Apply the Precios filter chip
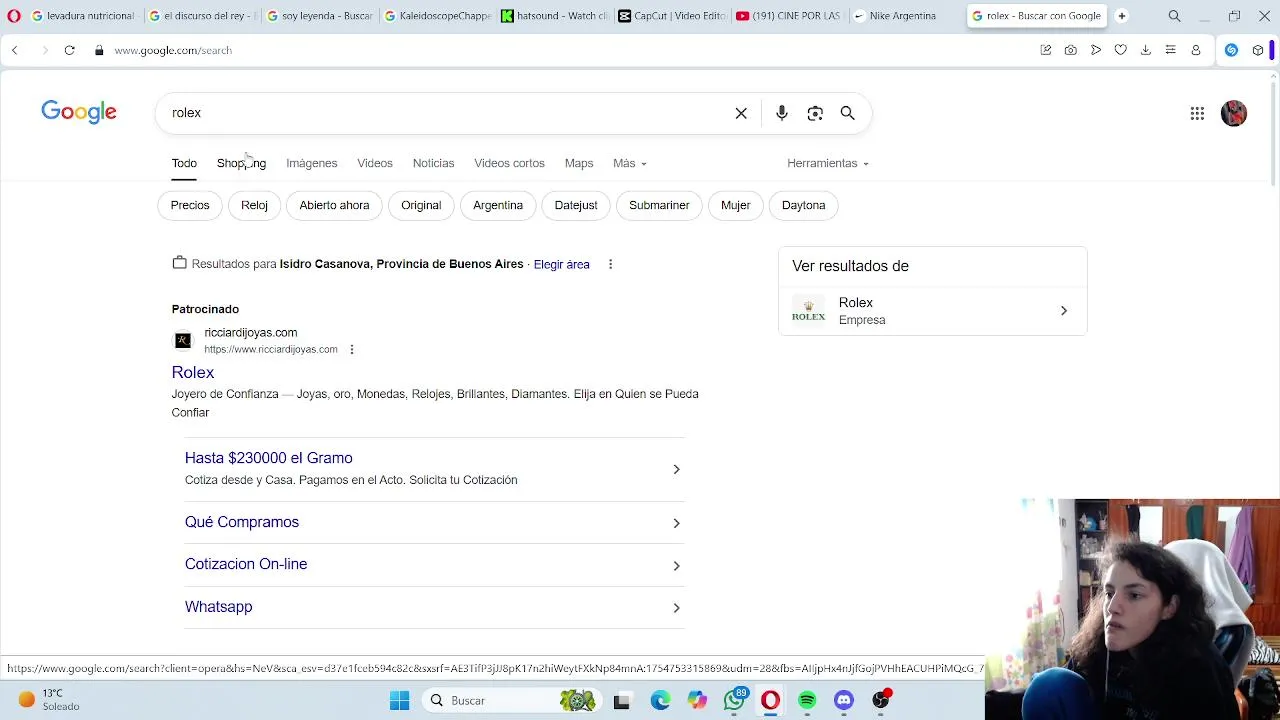 190,205
